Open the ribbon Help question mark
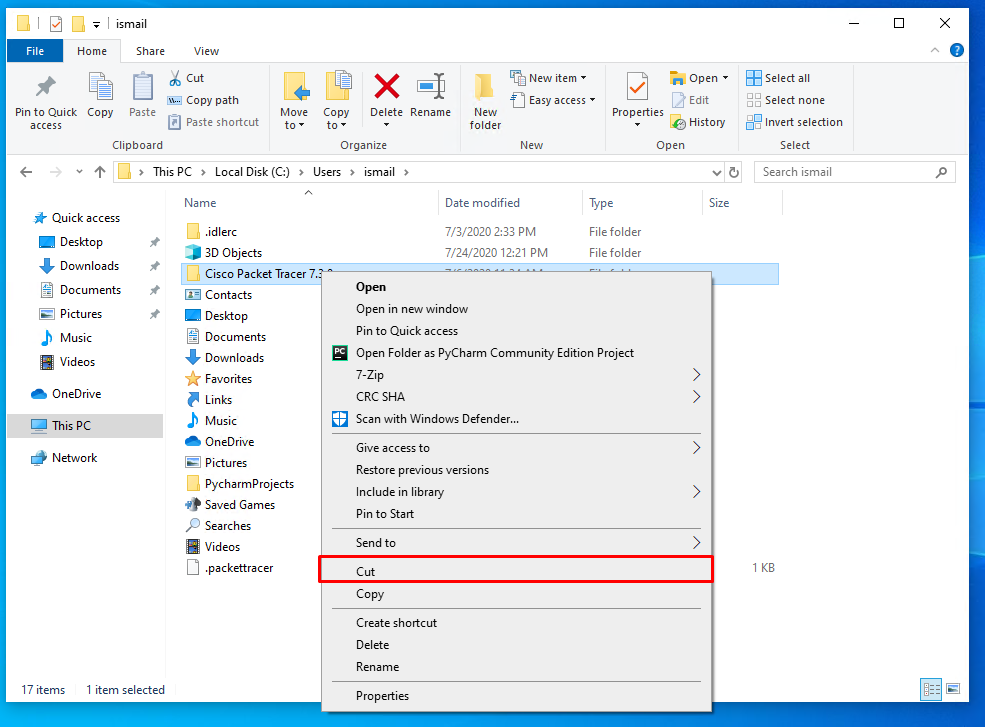The width and height of the screenshot is (985, 727). (x=957, y=50)
